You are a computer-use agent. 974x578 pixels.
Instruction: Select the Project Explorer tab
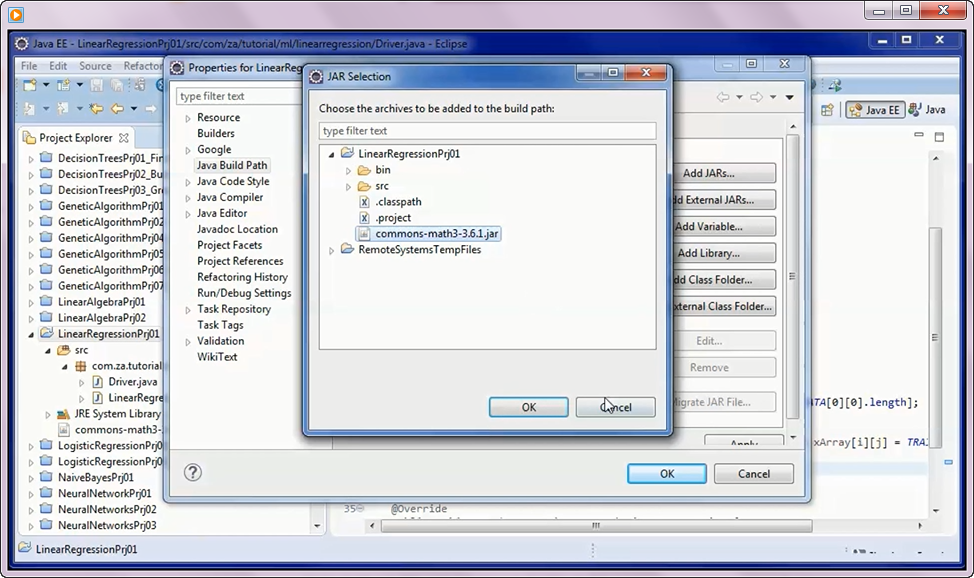75,137
